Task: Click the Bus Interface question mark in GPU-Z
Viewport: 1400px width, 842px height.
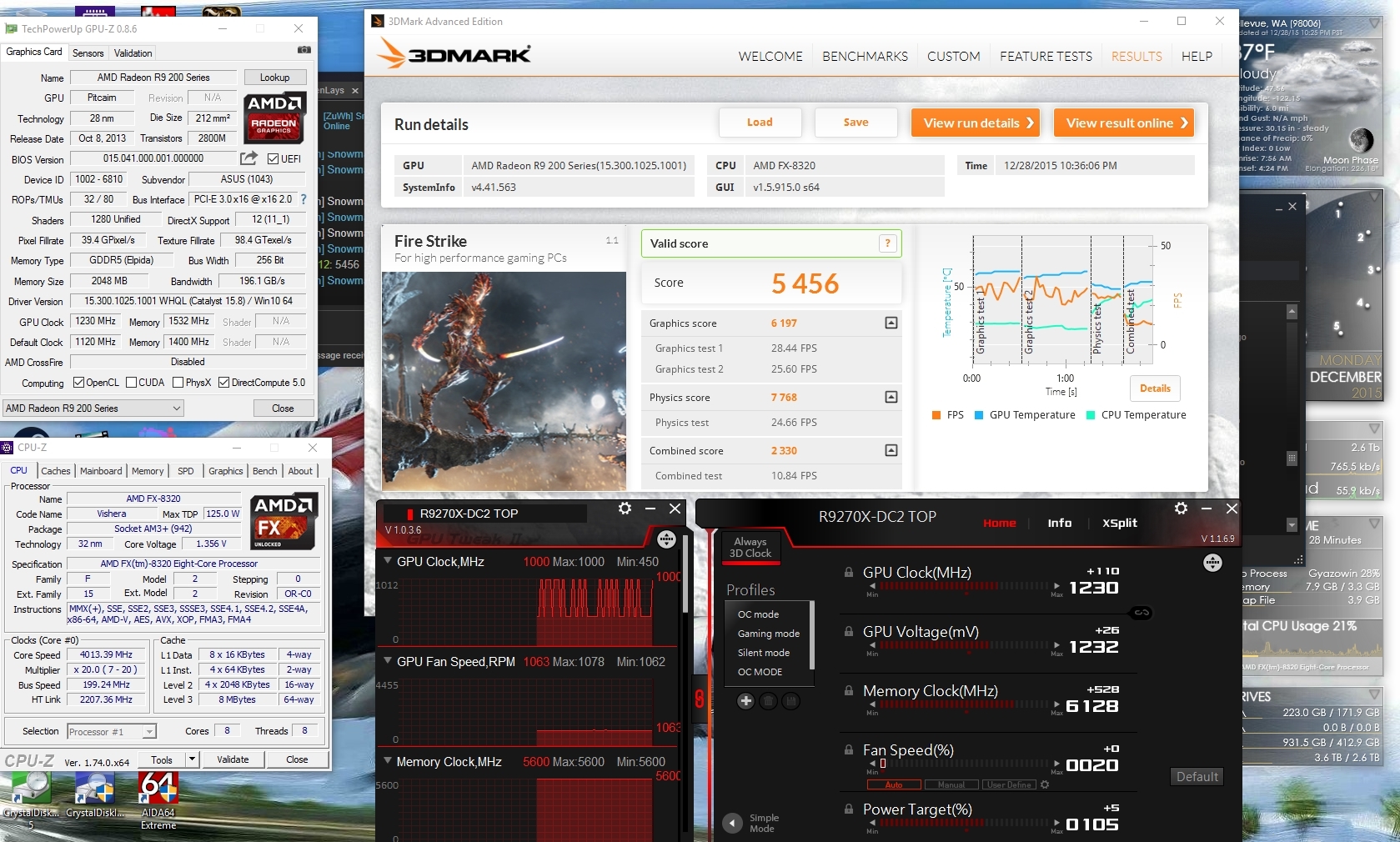Action: (304, 199)
